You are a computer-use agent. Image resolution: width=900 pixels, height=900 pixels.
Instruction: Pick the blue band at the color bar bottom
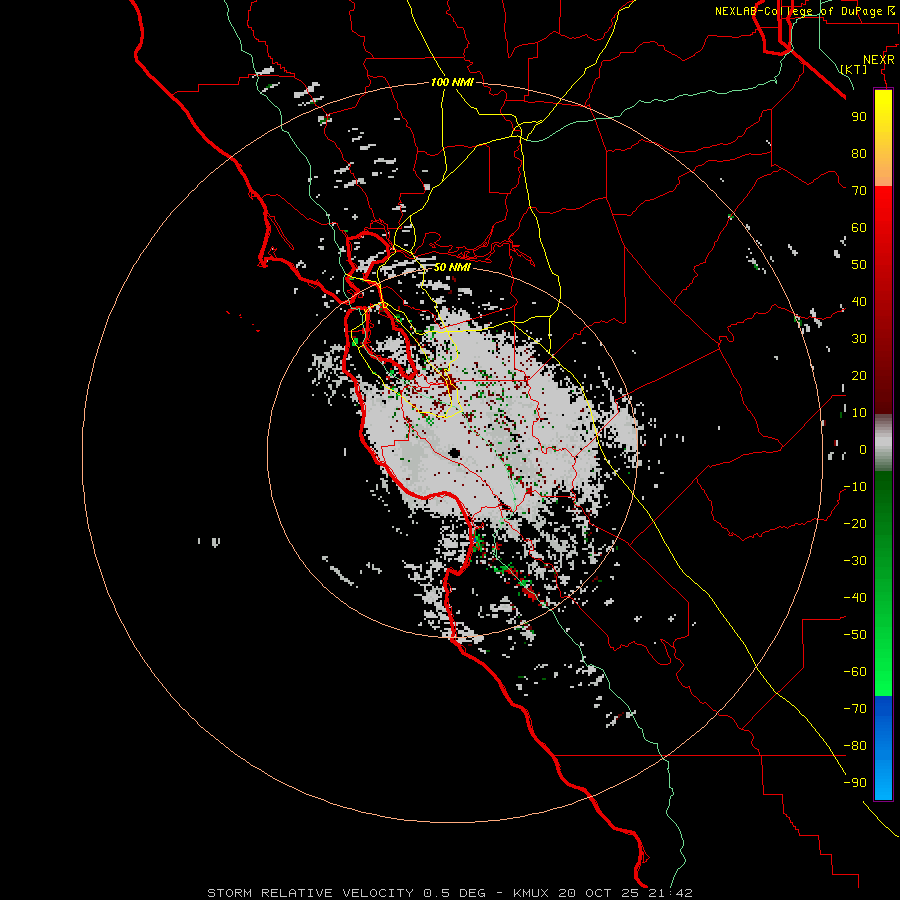pos(883,747)
